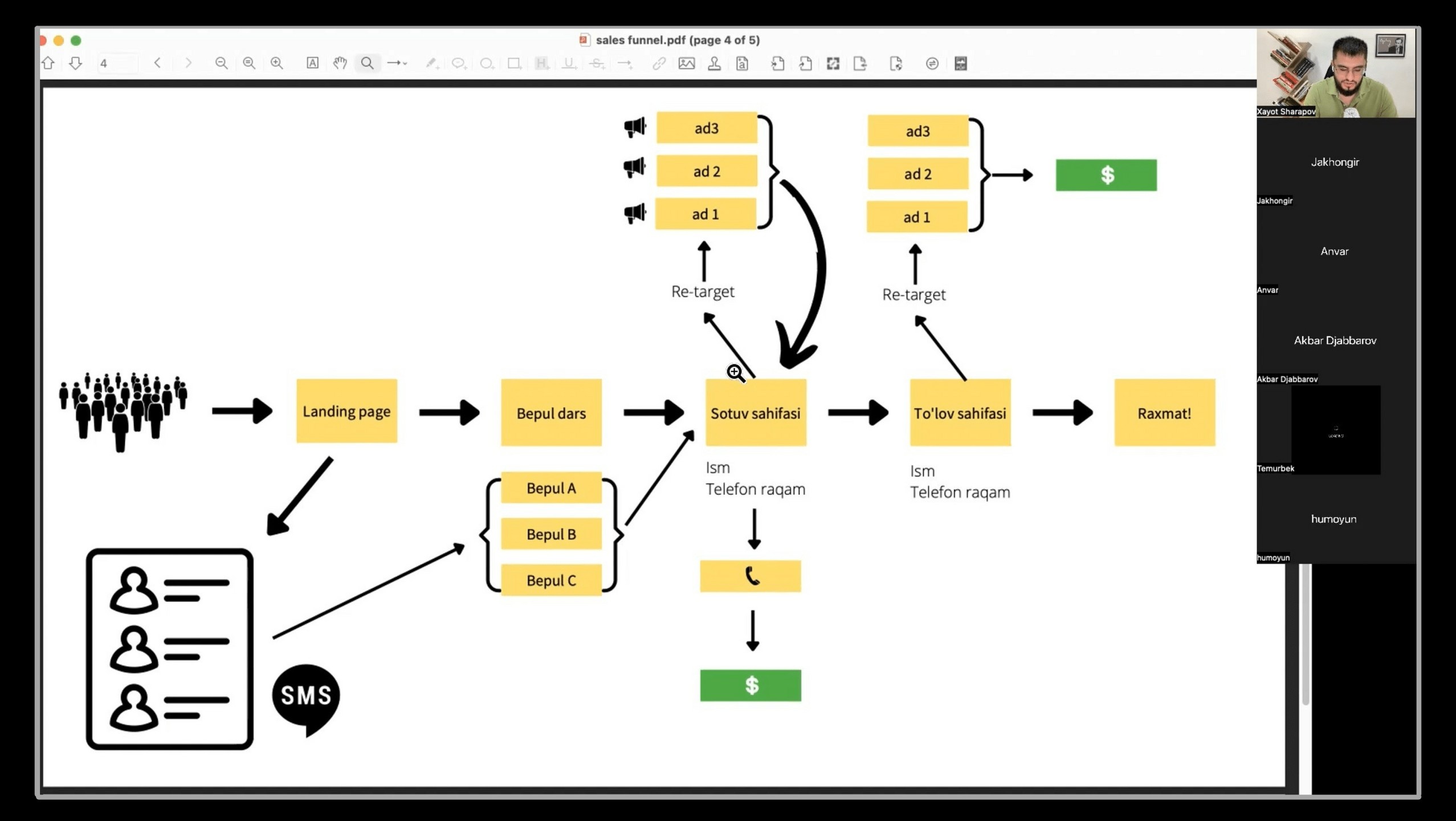Navigate back with left chevron
Viewport: 1456px width, 821px height.
(158, 63)
